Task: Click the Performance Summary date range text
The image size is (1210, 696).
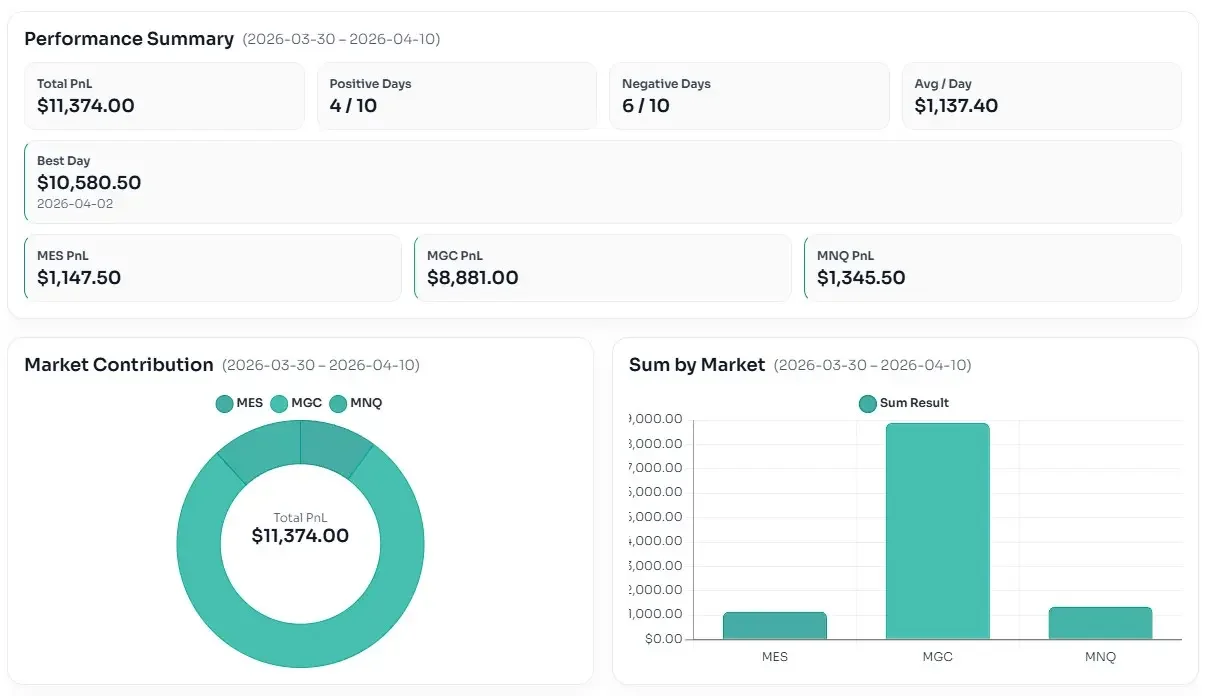Action: (x=341, y=40)
